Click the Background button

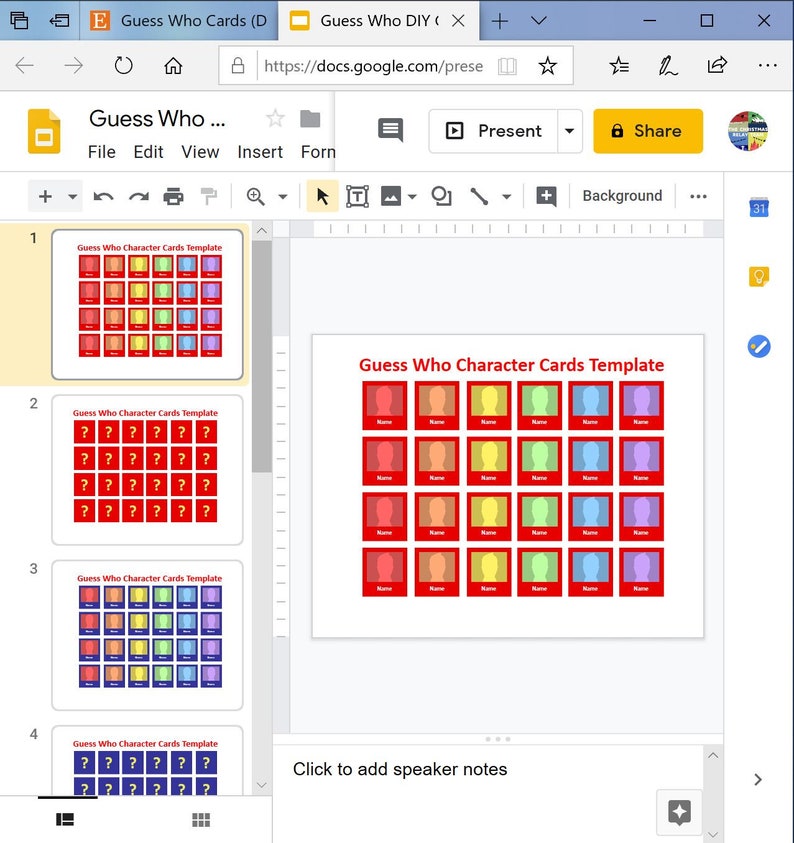[x=623, y=196]
